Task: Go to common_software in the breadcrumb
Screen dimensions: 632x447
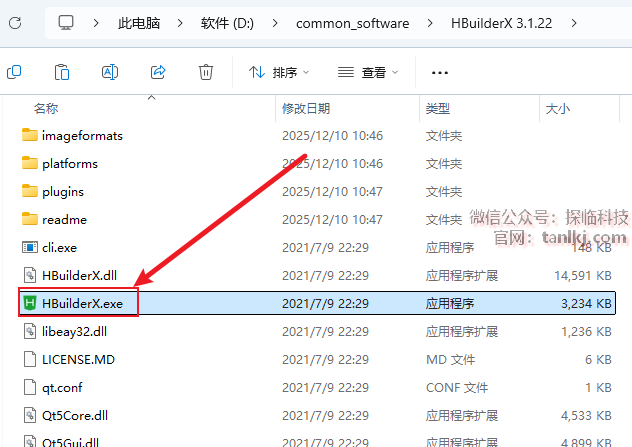Action: pos(352,23)
